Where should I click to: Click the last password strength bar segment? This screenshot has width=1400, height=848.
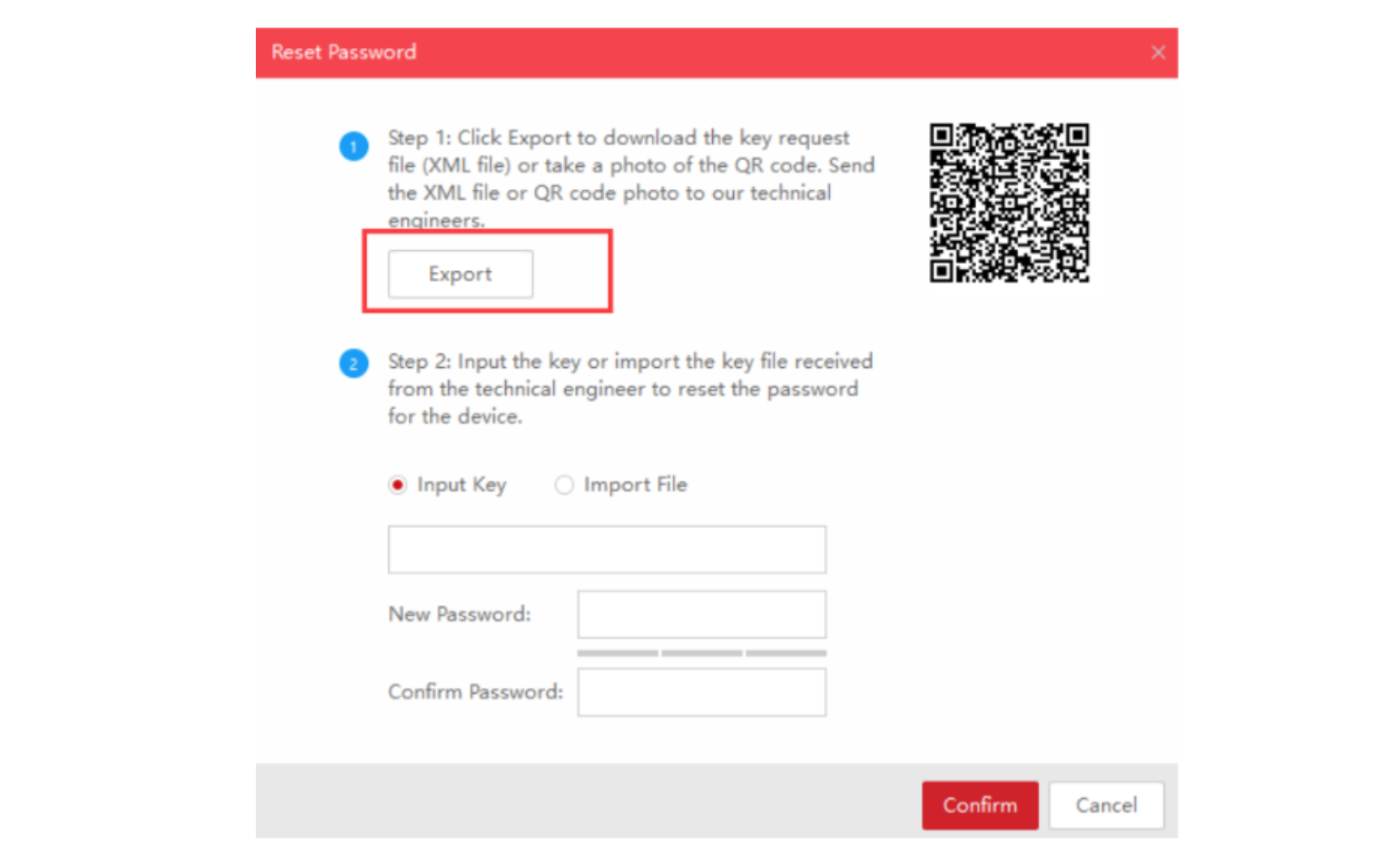(786, 653)
